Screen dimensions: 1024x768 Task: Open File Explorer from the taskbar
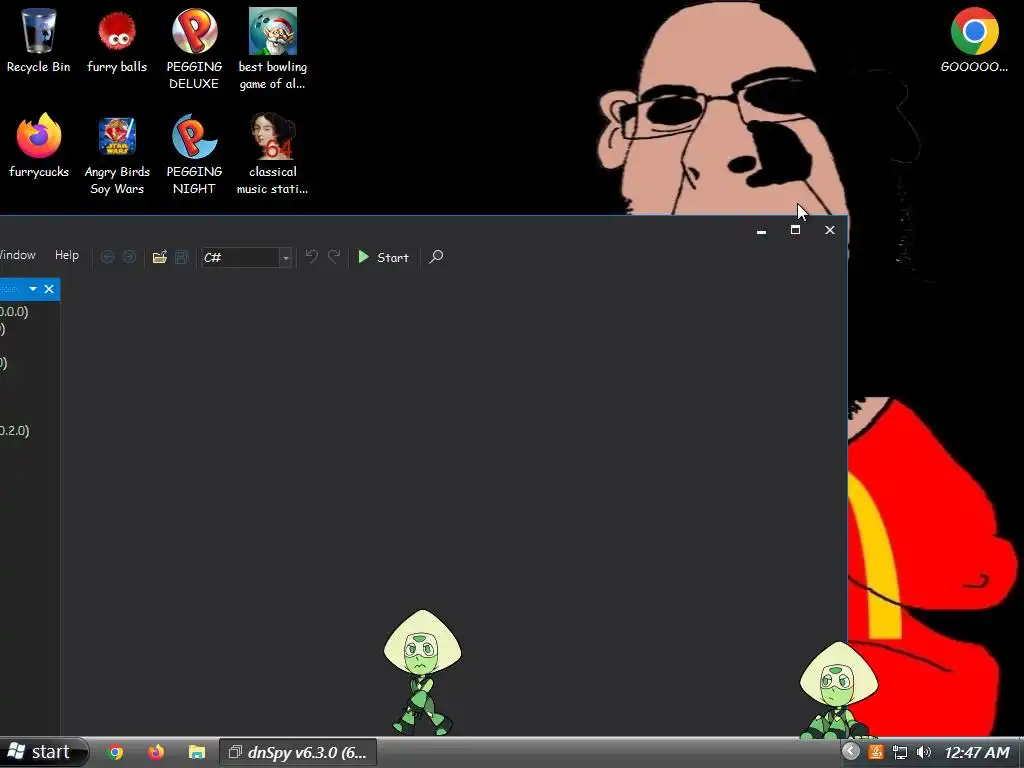(197, 752)
